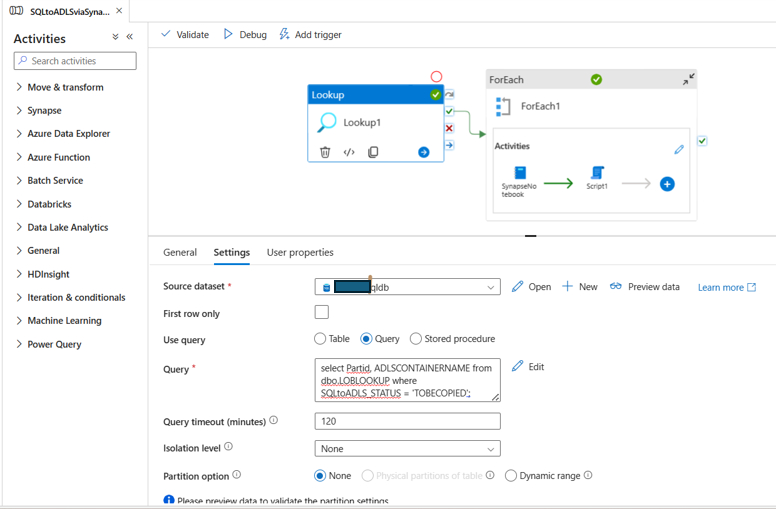Show Partition option info tooltip icon
This screenshot has height=510, width=781.
tap(237, 475)
